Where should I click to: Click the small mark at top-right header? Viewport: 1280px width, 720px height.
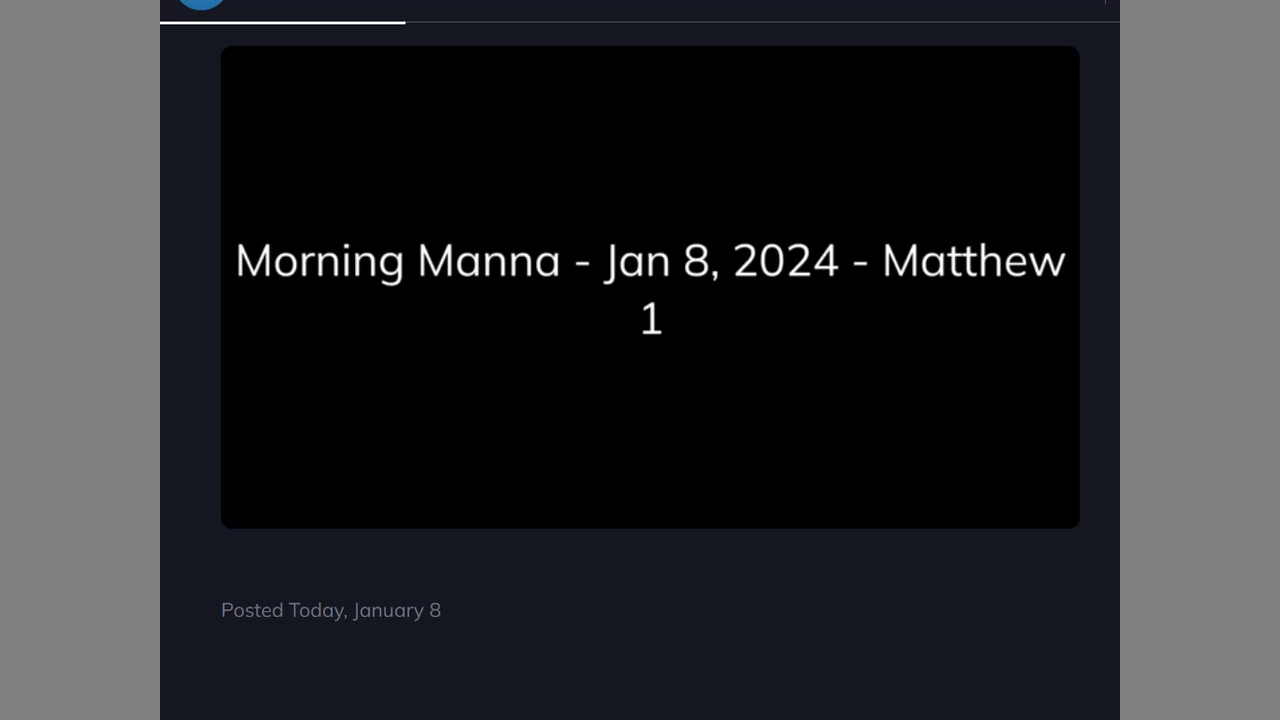tap(1105, 2)
